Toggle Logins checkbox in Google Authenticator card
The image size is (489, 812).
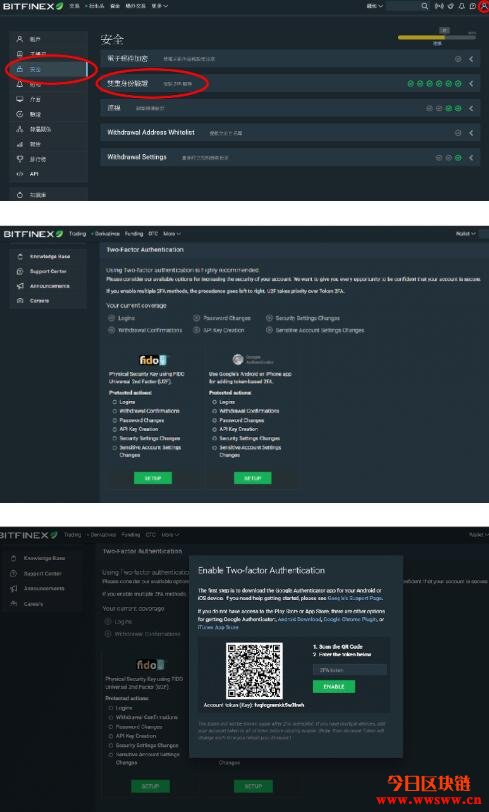(214, 402)
